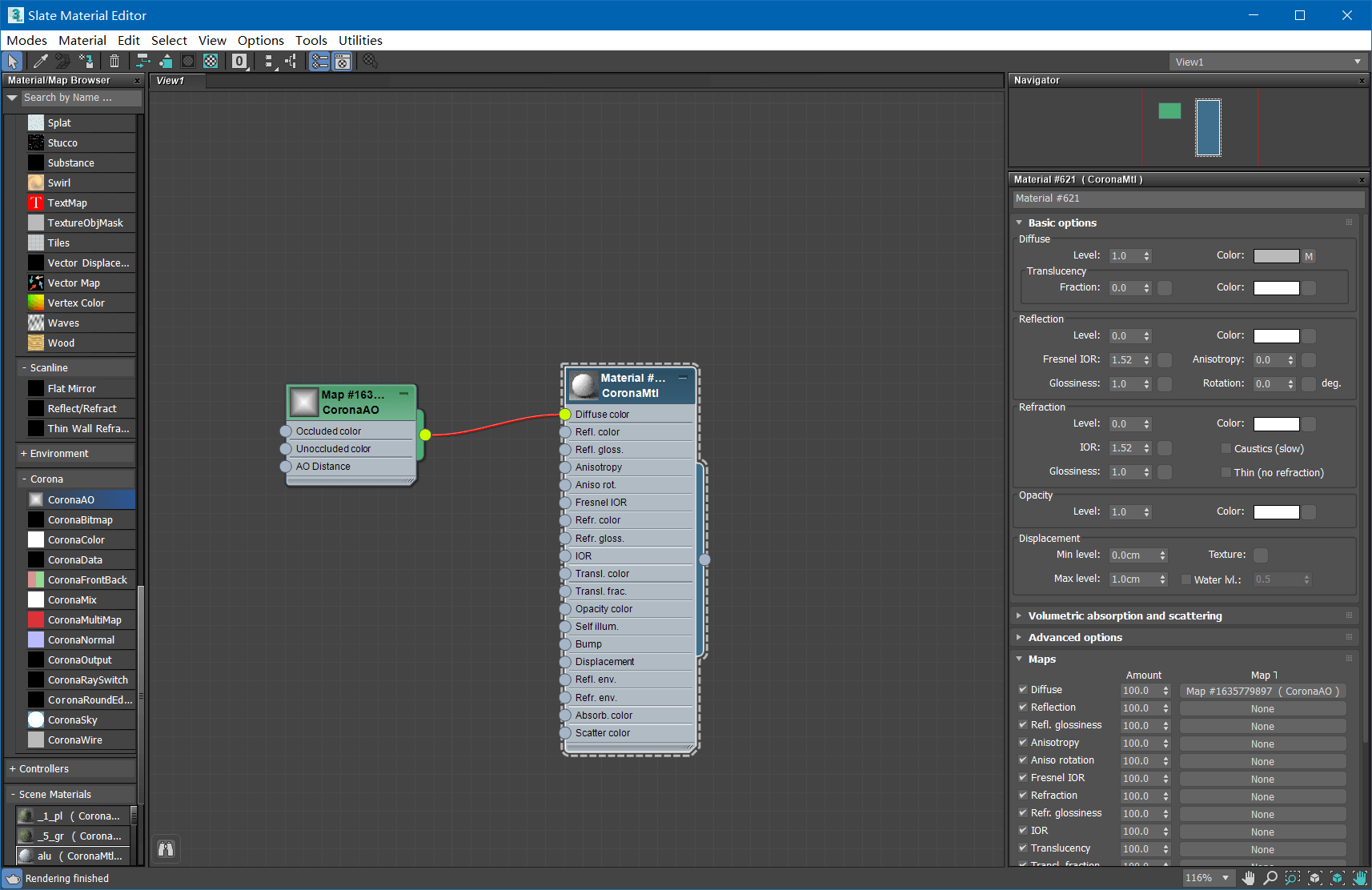
Task: Close the Navigator panel
Action: [x=1362, y=81]
